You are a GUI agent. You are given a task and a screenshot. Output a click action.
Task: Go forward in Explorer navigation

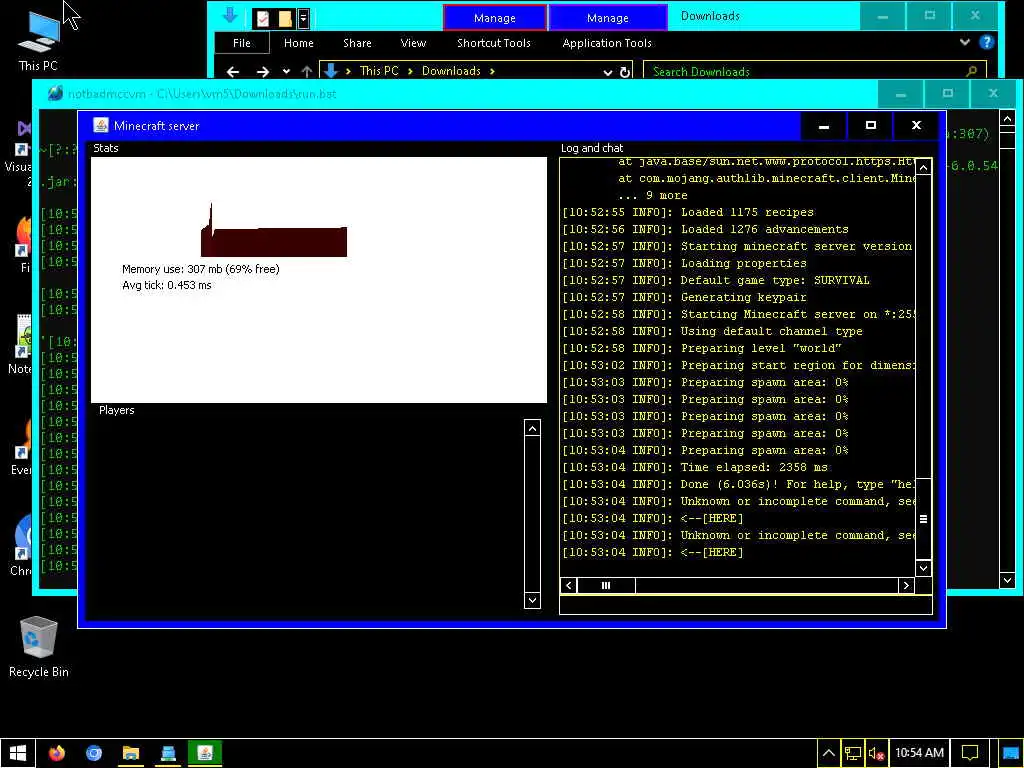(263, 72)
